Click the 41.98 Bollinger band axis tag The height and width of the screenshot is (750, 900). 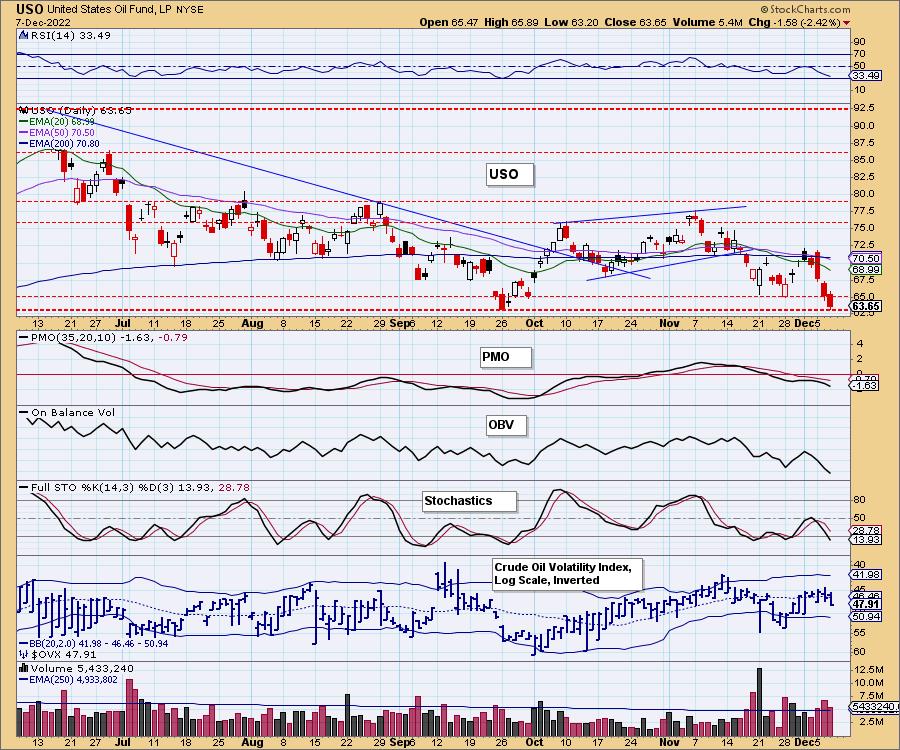click(x=866, y=574)
